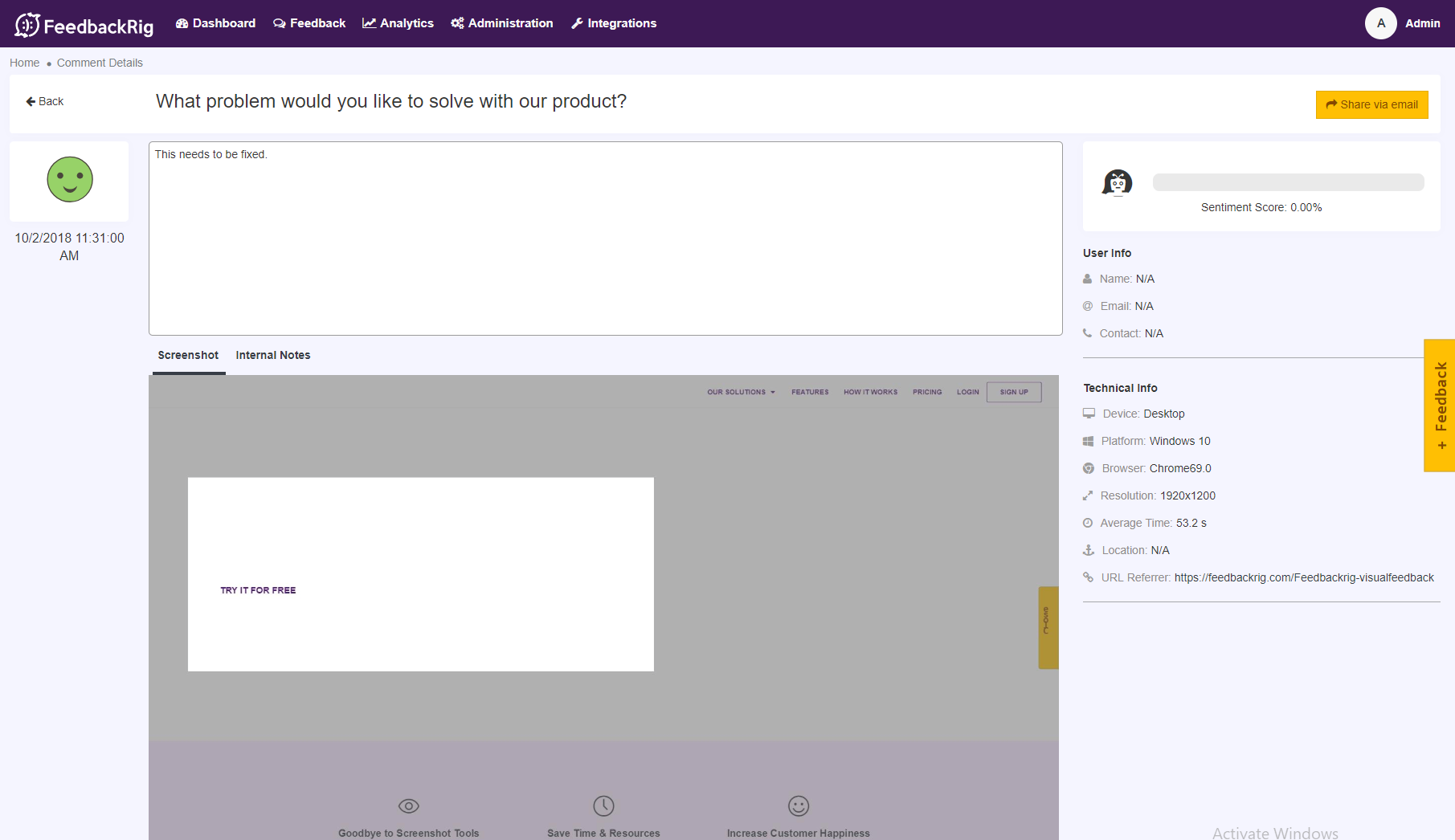This screenshot has height=840, width=1455.
Task: Click the clock icon above Save Time & Resources
Action: (603, 805)
